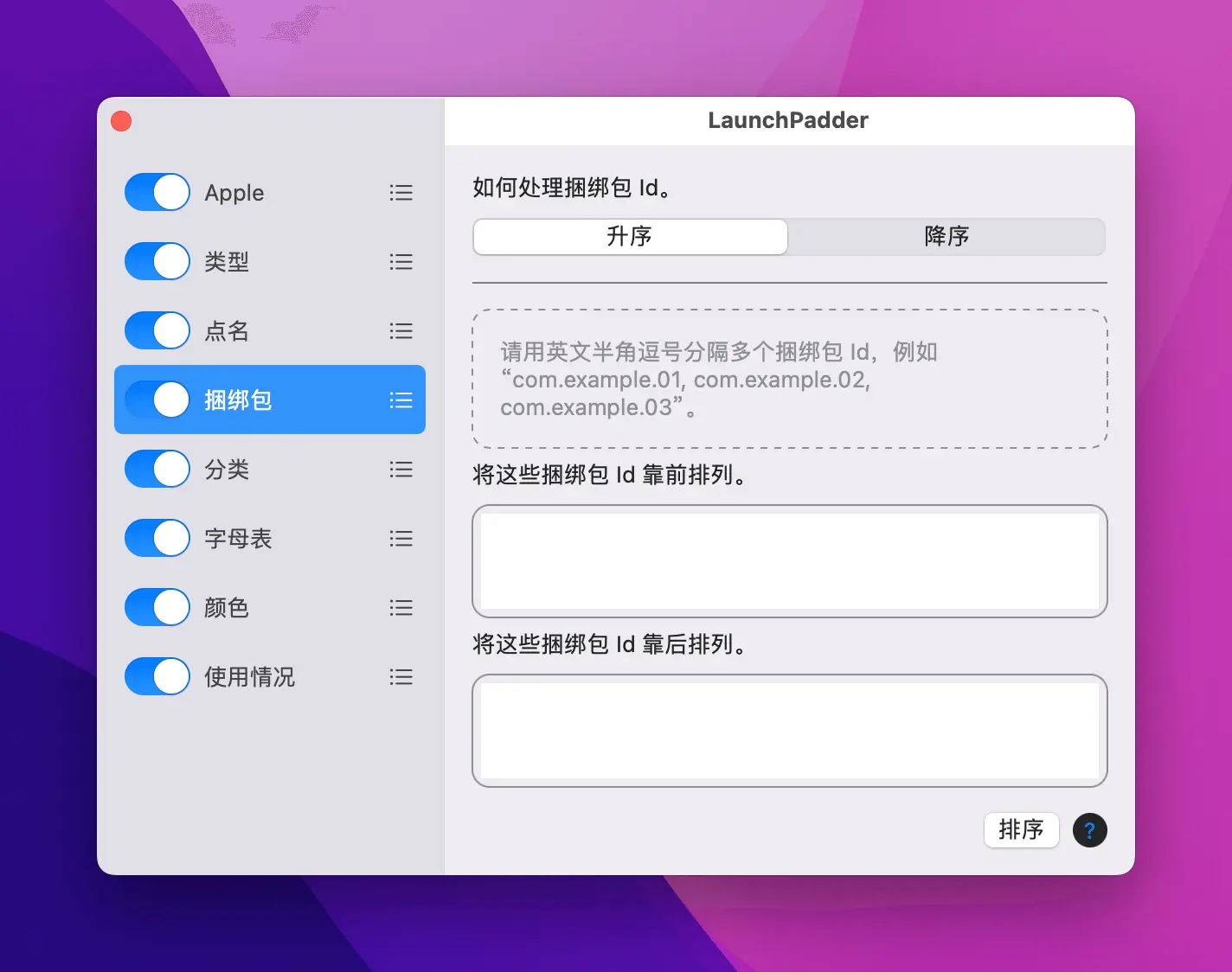Screen dimensions: 1232x972
Task: Open help with the question mark icon
Action: tap(1089, 830)
